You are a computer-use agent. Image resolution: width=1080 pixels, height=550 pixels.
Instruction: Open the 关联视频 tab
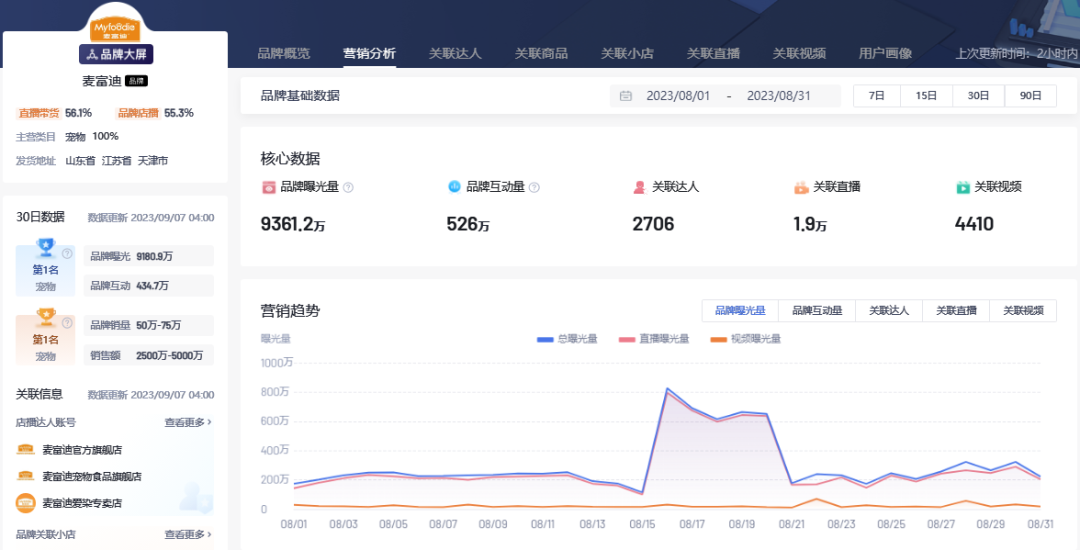(x=799, y=53)
